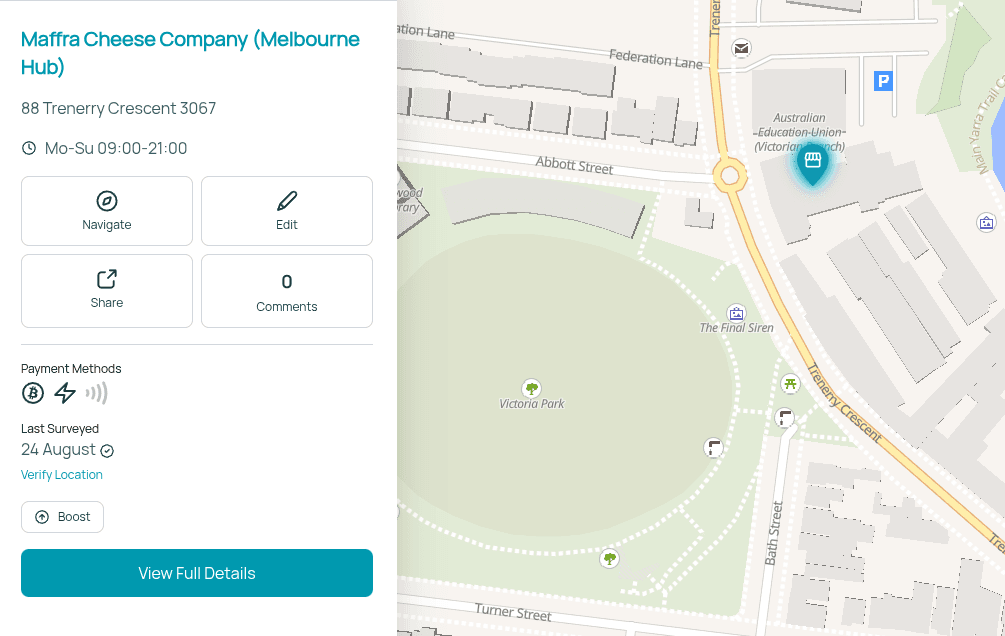
Task: Open the Comments section showing zero comments
Action: pos(286,291)
